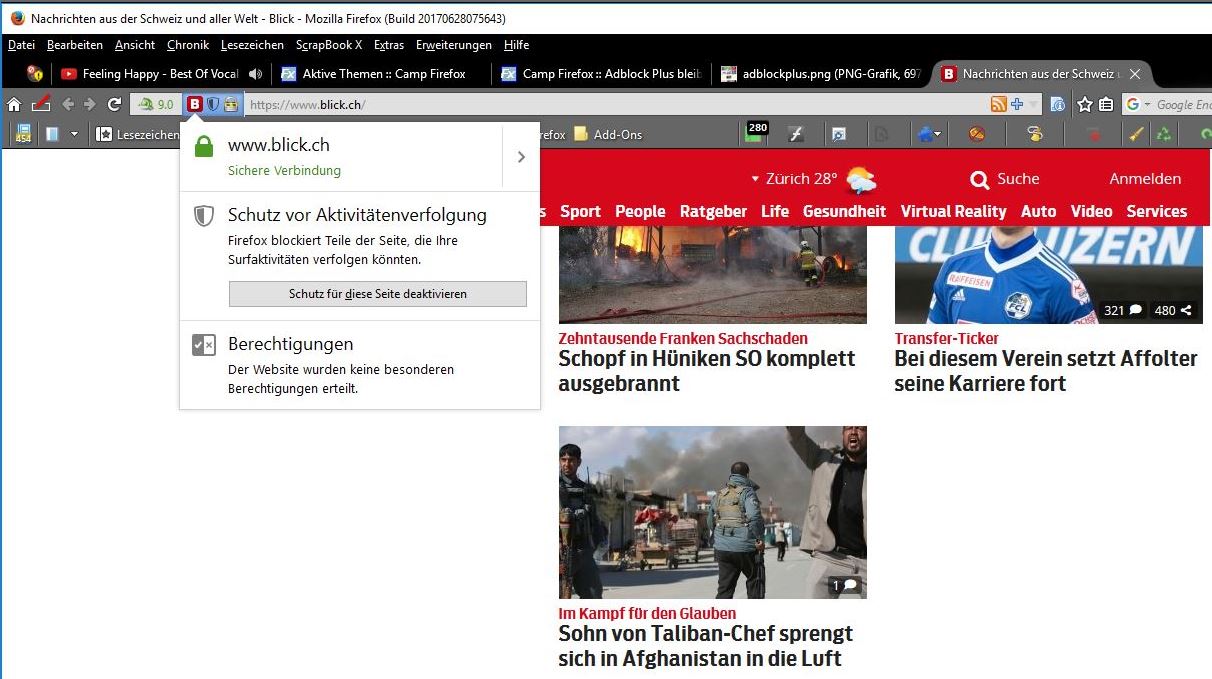Click Schutz für diese Seite deaktivieren
This screenshot has width=1212, height=679.
378,294
